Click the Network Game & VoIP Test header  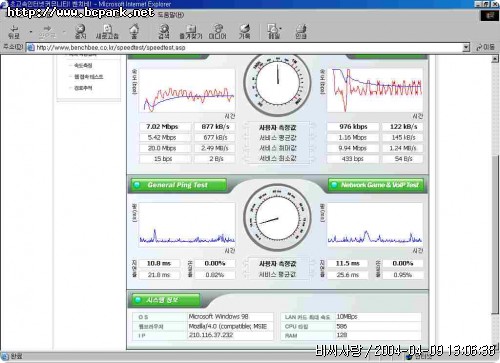[377, 185]
